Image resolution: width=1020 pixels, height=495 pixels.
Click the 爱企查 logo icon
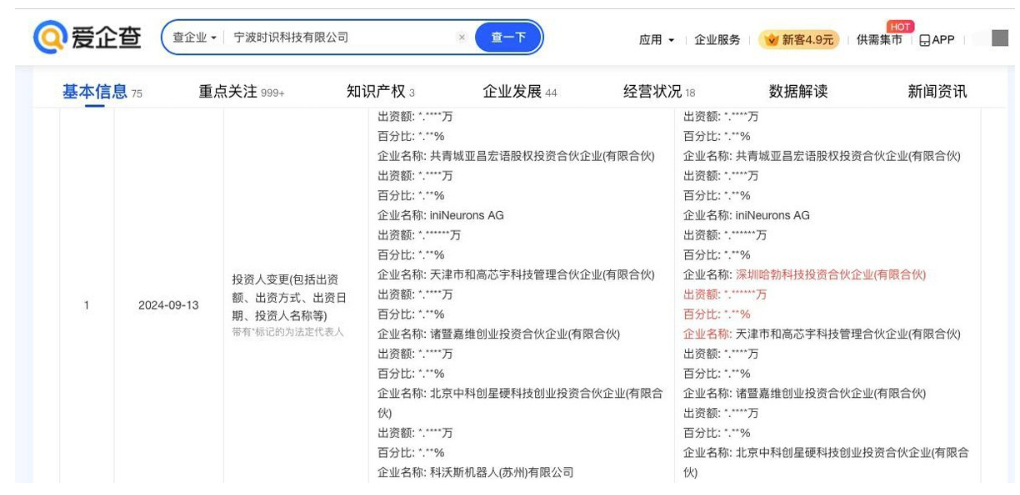[x=50, y=37]
